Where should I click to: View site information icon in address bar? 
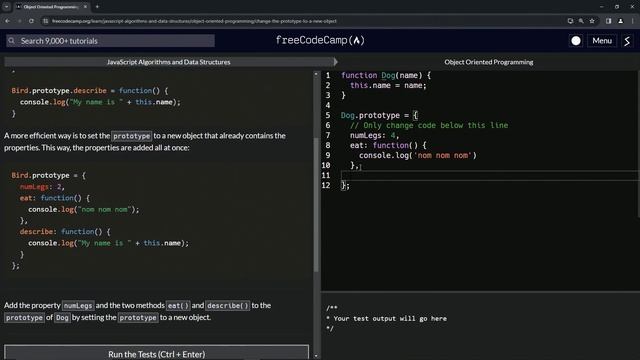click(45, 21)
